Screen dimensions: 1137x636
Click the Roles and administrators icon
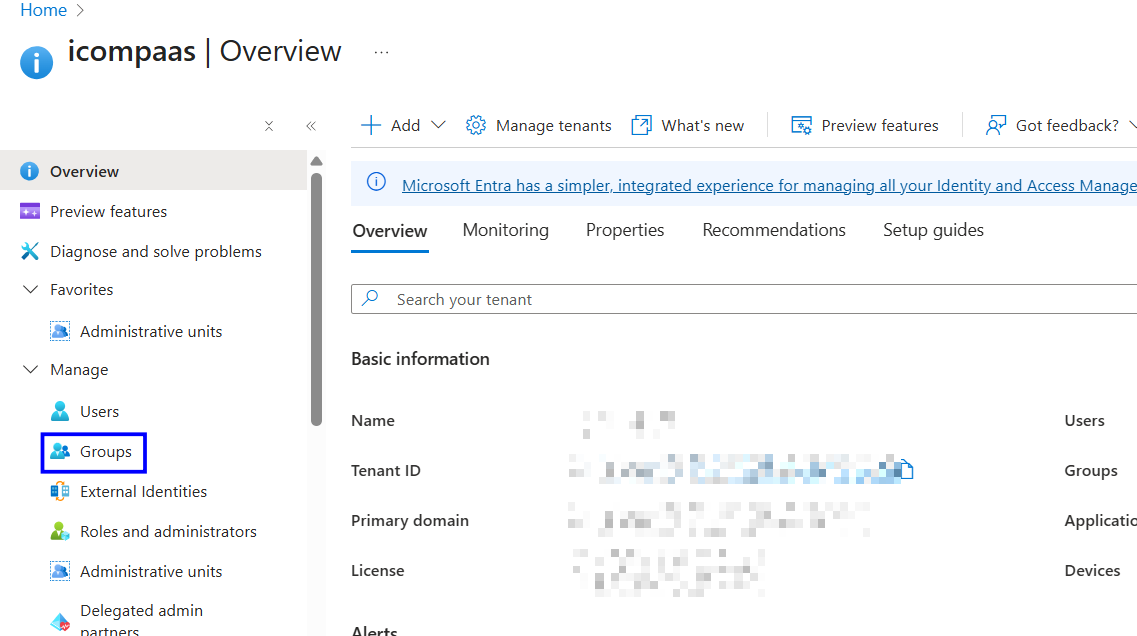click(59, 531)
